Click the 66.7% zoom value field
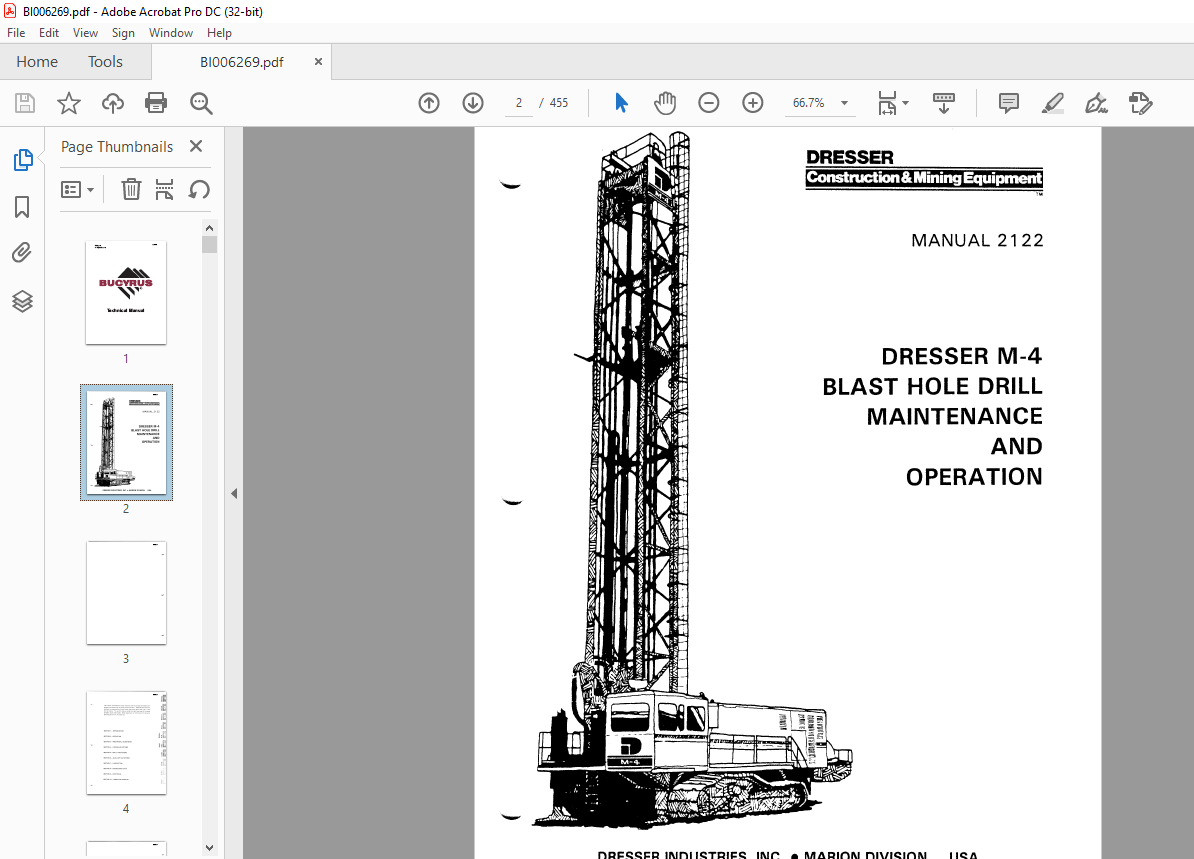This screenshot has width=1194, height=859. point(809,103)
